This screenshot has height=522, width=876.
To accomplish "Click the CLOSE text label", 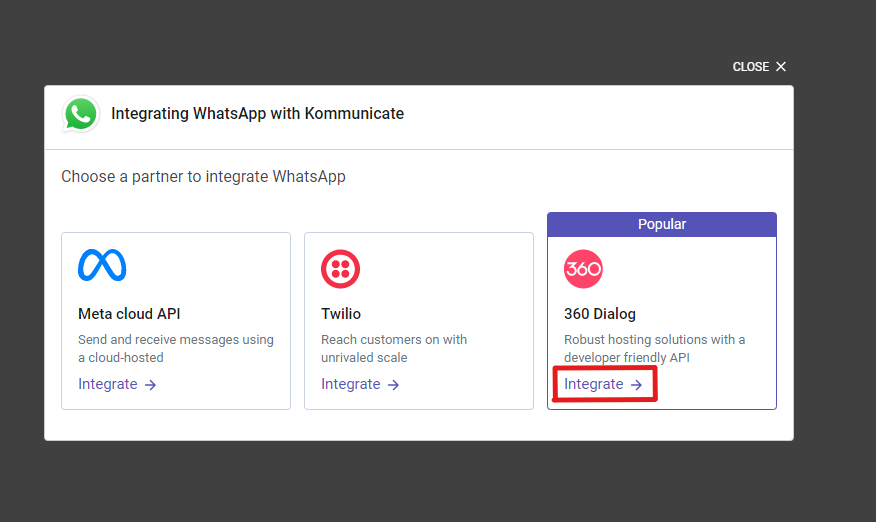I will click(751, 67).
